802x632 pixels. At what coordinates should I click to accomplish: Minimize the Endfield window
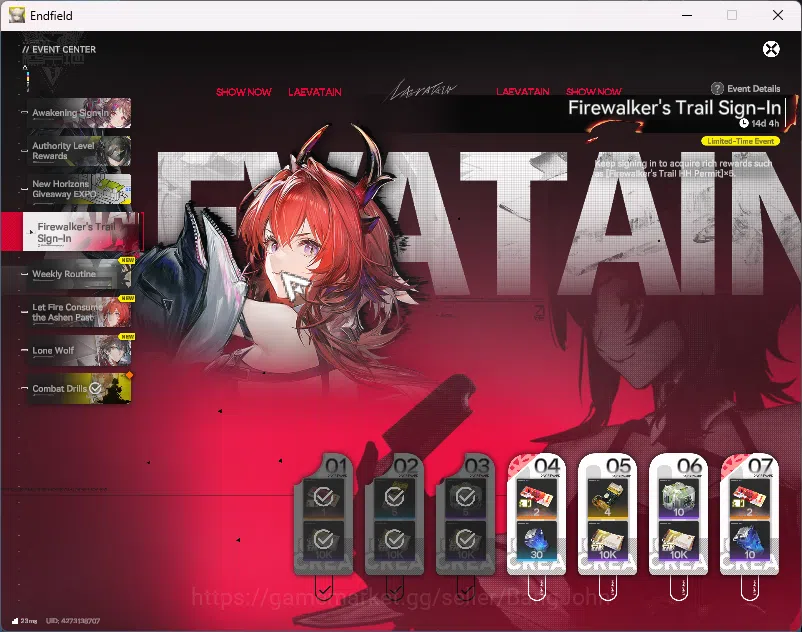[687, 15]
